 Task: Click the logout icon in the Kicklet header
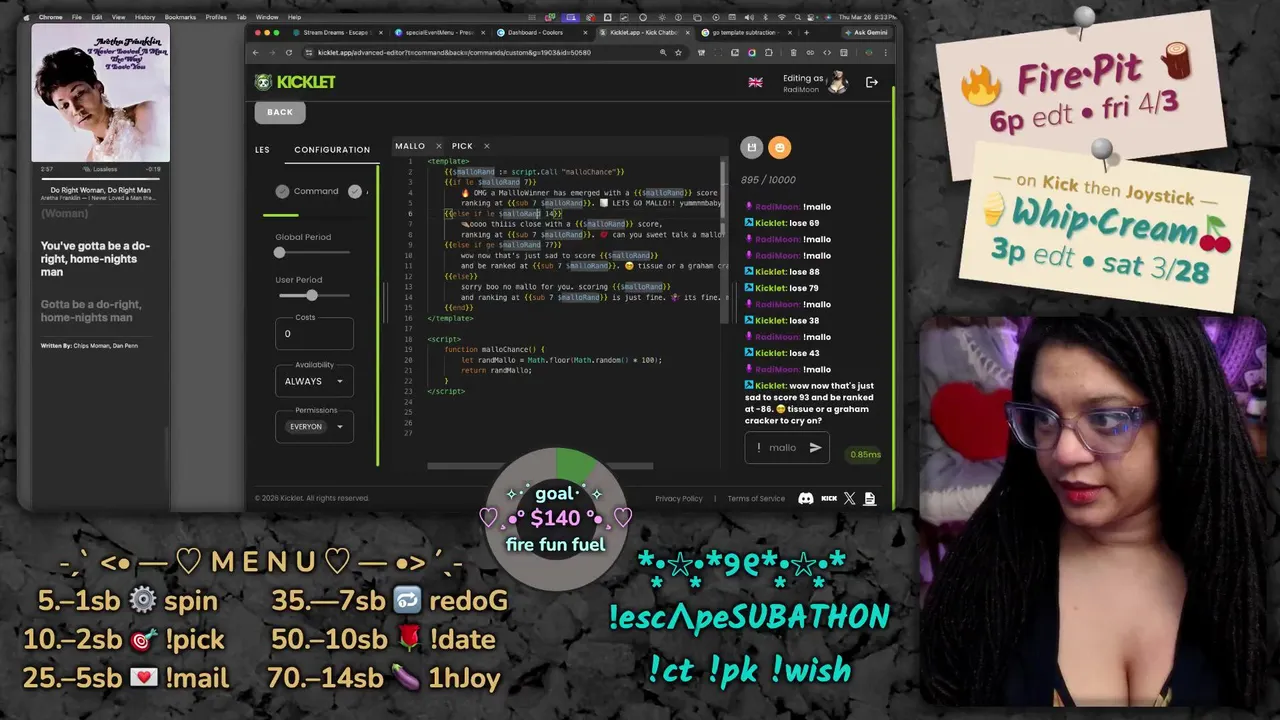[x=872, y=82]
